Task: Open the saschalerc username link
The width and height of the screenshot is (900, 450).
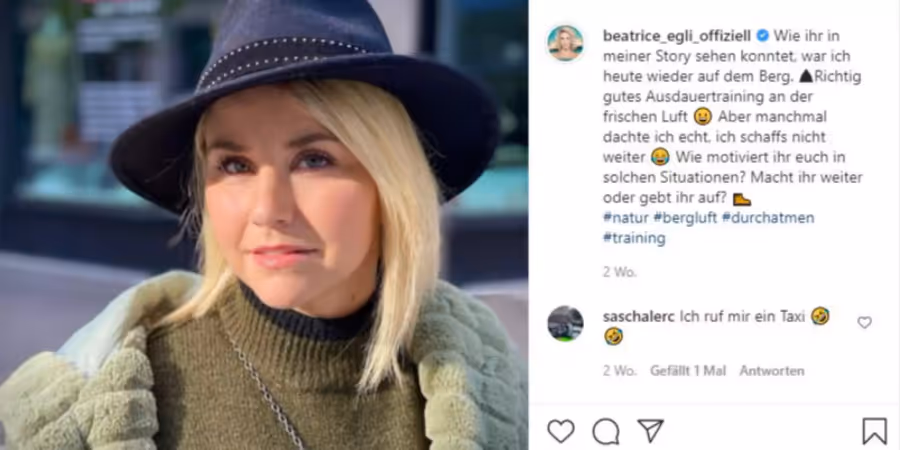Action: click(x=639, y=316)
